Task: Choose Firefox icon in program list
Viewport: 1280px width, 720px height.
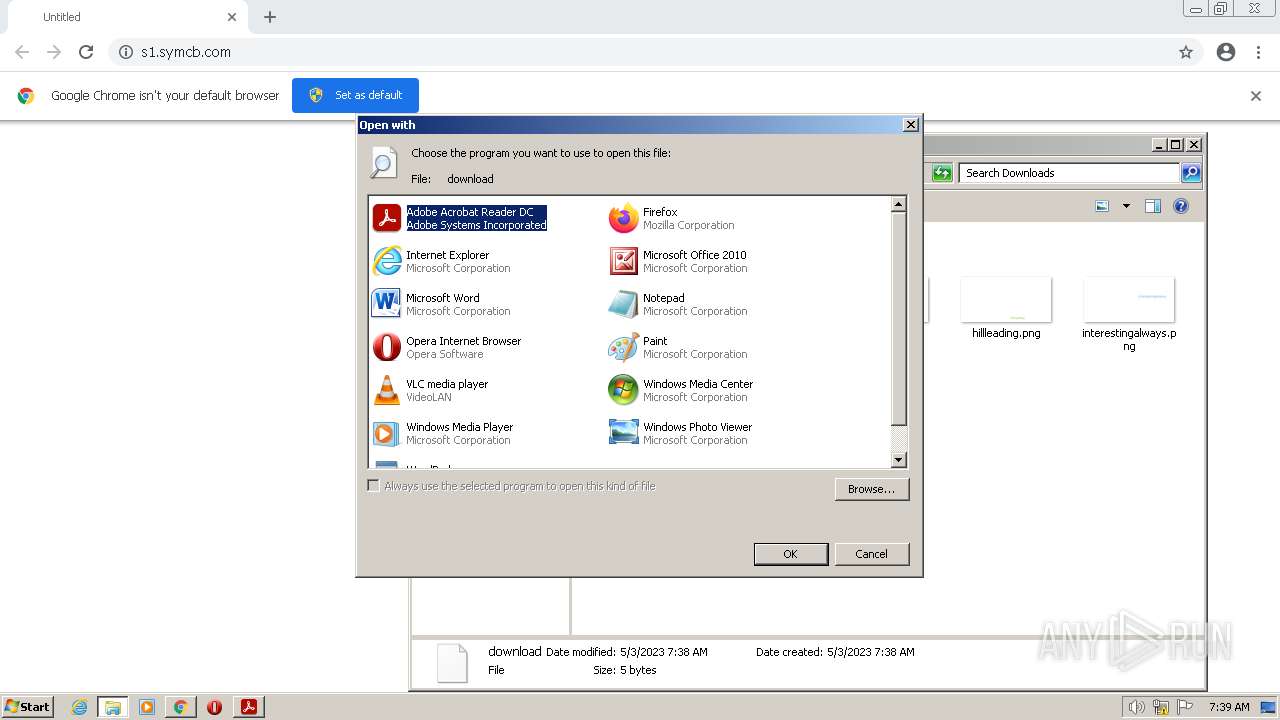Action: click(623, 218)
